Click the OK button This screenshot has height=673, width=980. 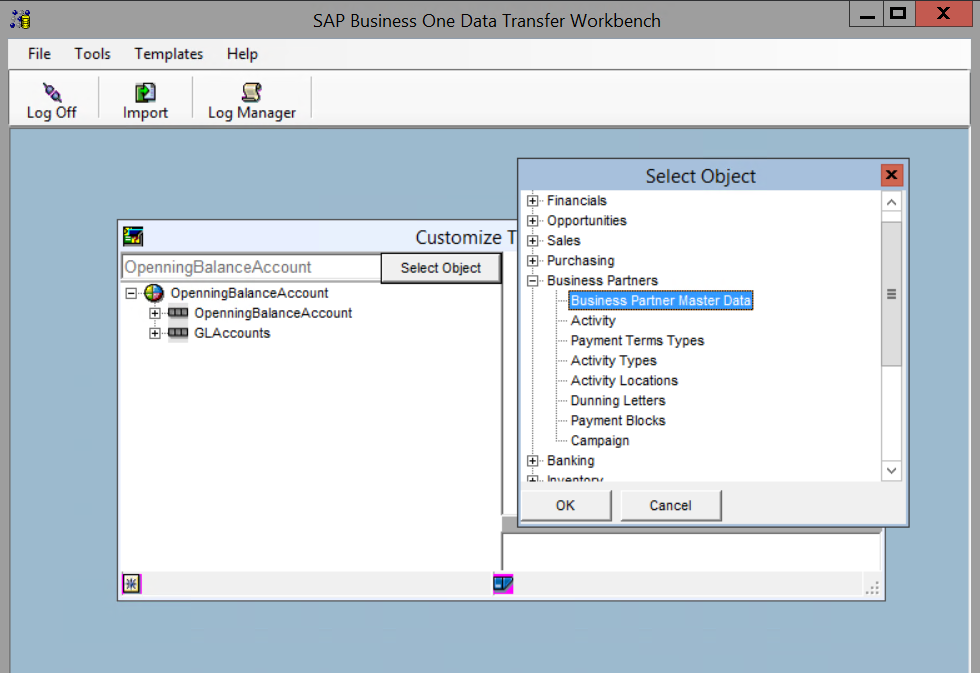coord(566,506)
